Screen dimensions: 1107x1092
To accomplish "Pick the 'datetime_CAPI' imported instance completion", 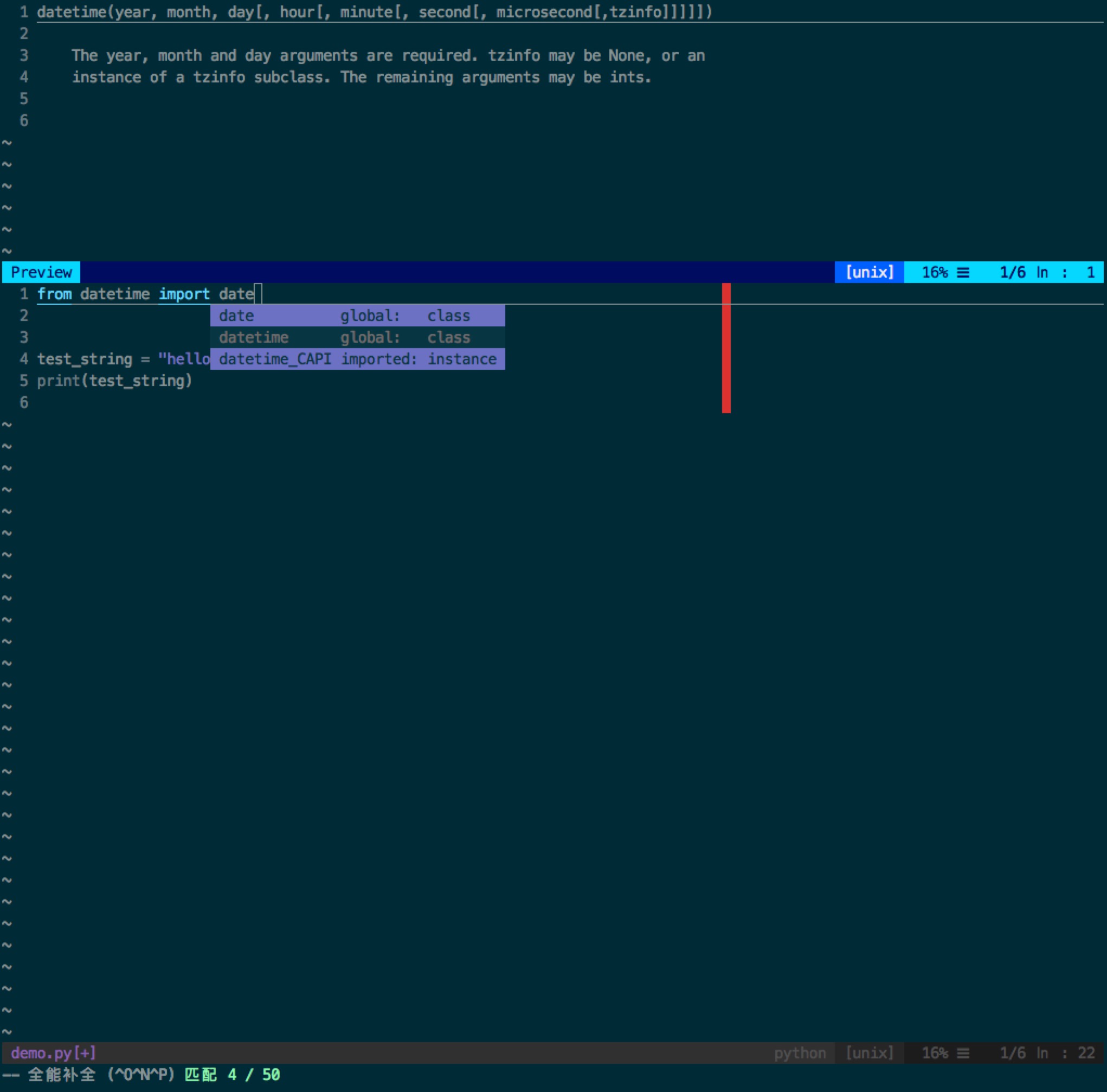I will 357,359.
